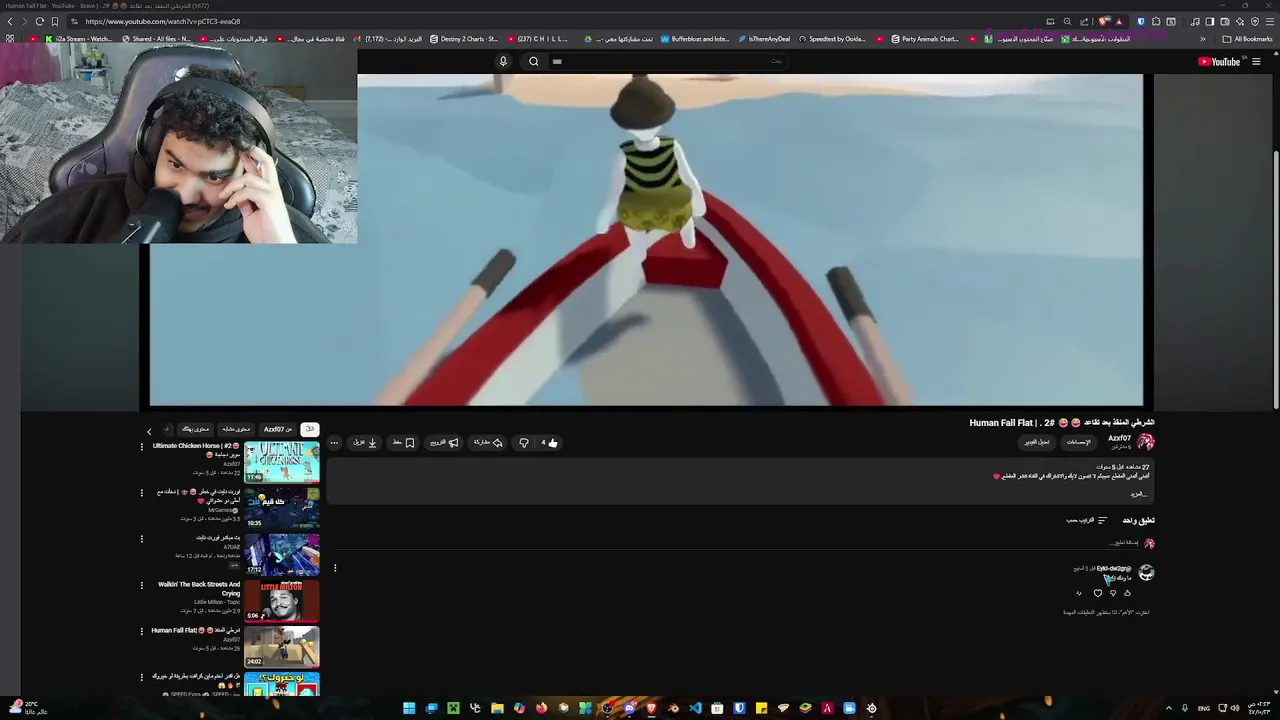Open File Explorer from the taskbar
The height and width of the screenshot is (720, 1280).
click(x=497, y=708)
